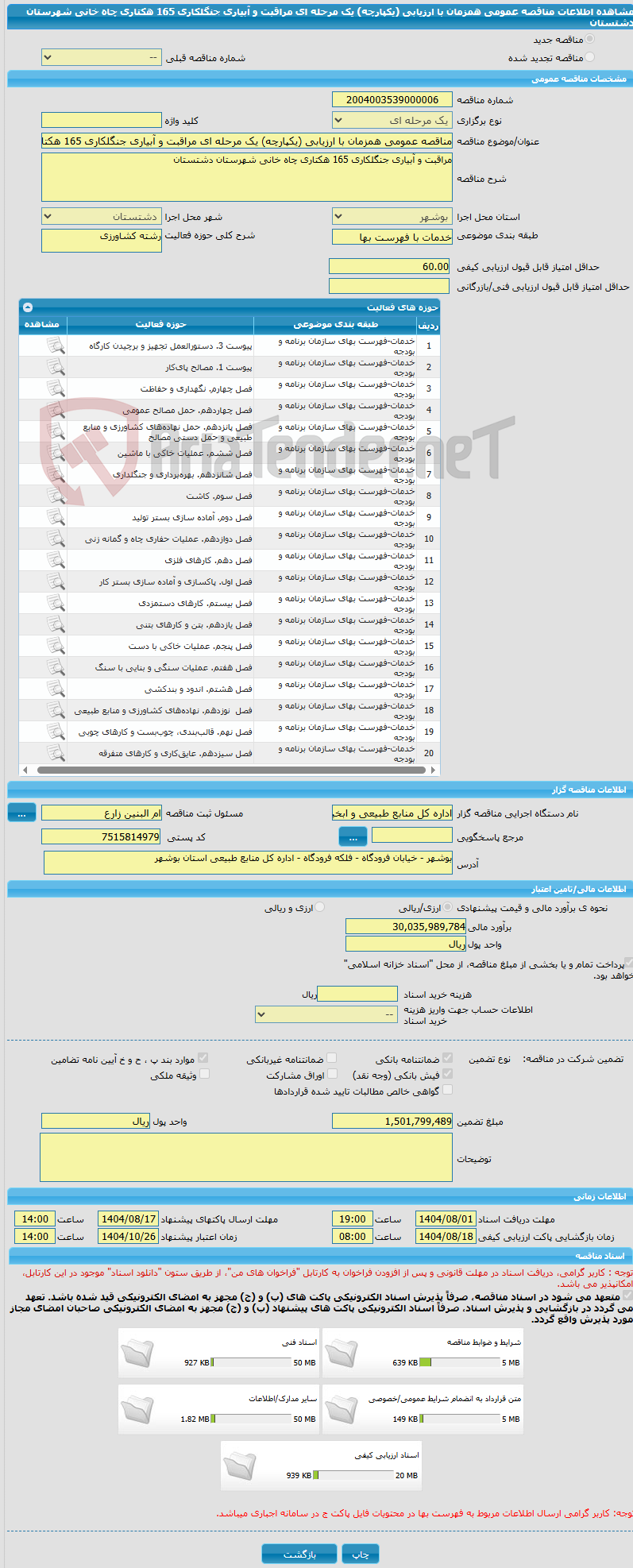
Task: Click the طبقه بندی موضوعی column header
Action: click(x=335, y=324)
